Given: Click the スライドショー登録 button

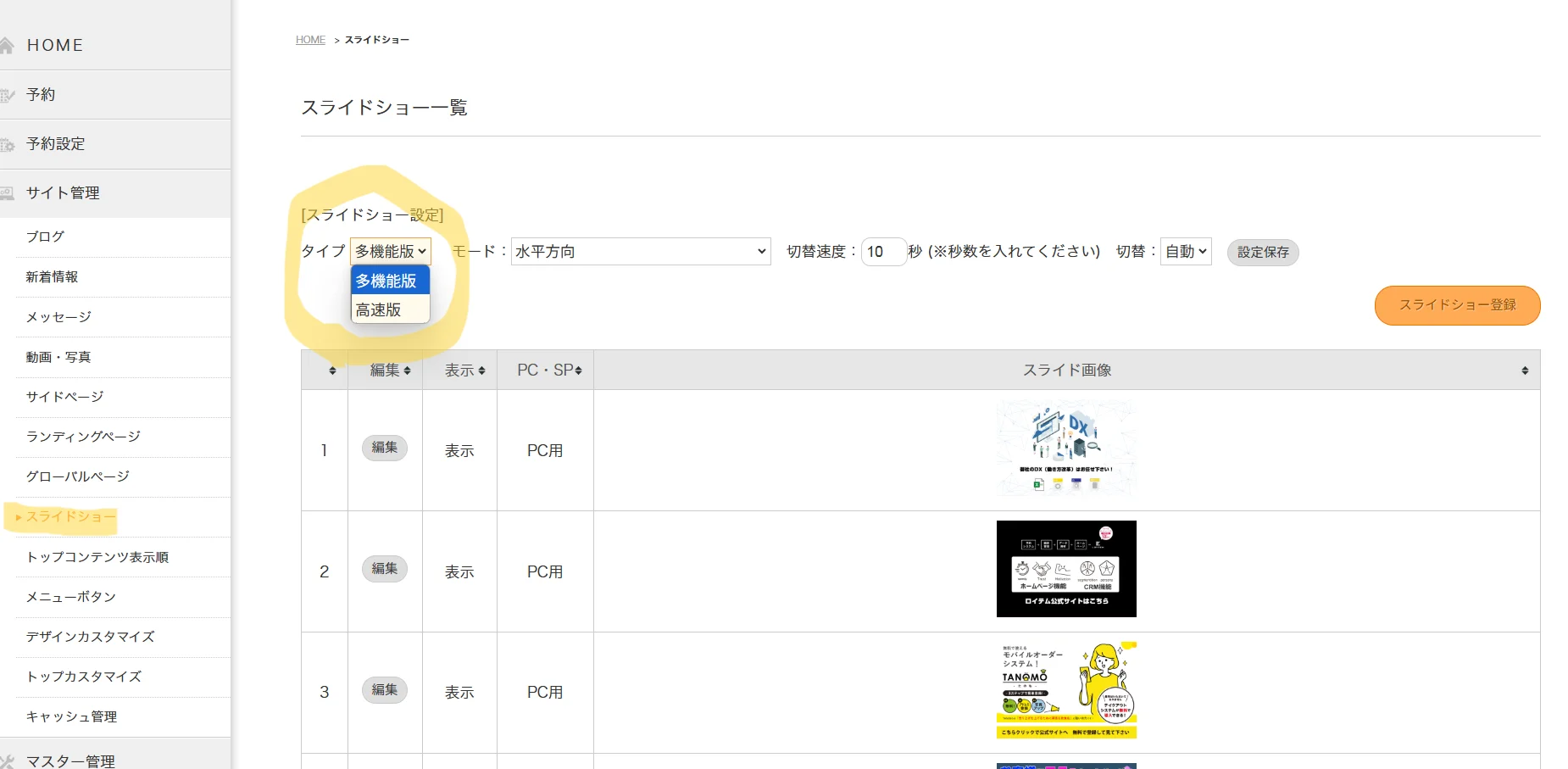Looking at the screenshot, I should (1457, 305).
